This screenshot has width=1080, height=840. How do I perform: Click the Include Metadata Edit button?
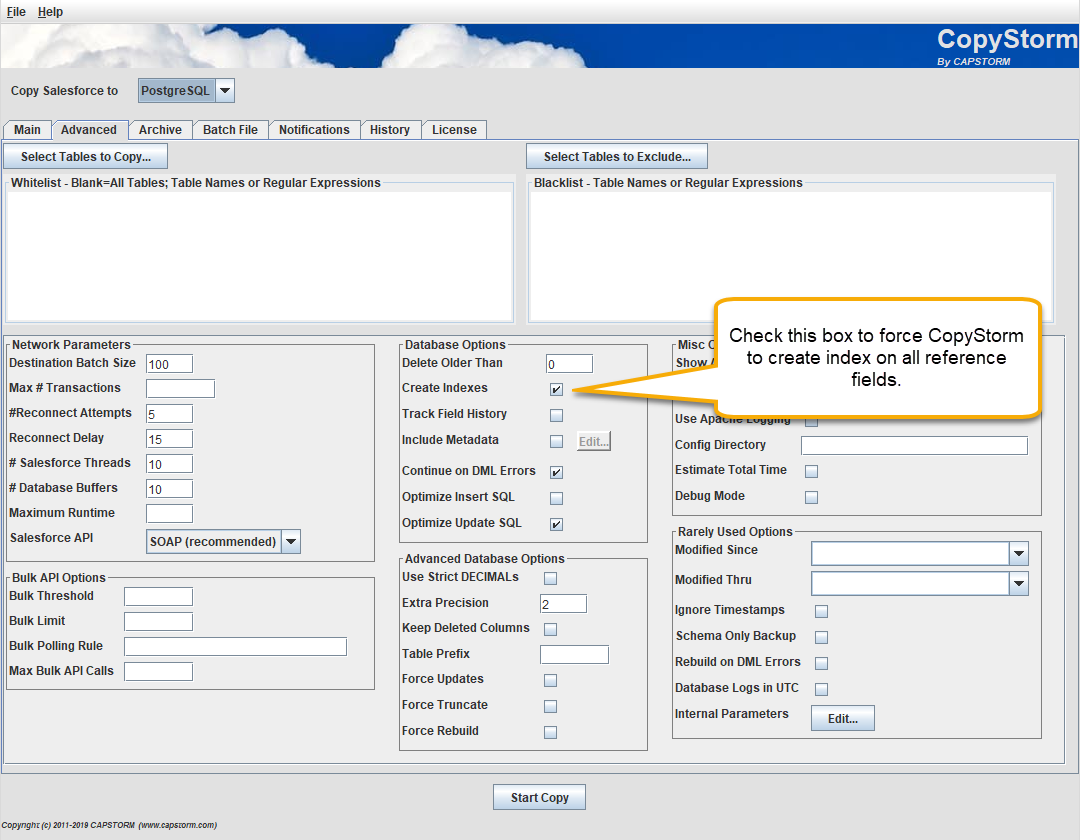[594, 441]
